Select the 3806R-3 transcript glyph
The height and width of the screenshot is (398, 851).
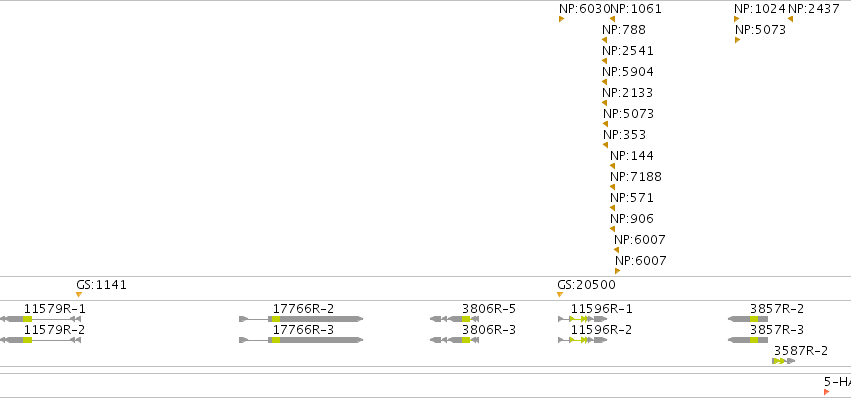pos(454,340)
